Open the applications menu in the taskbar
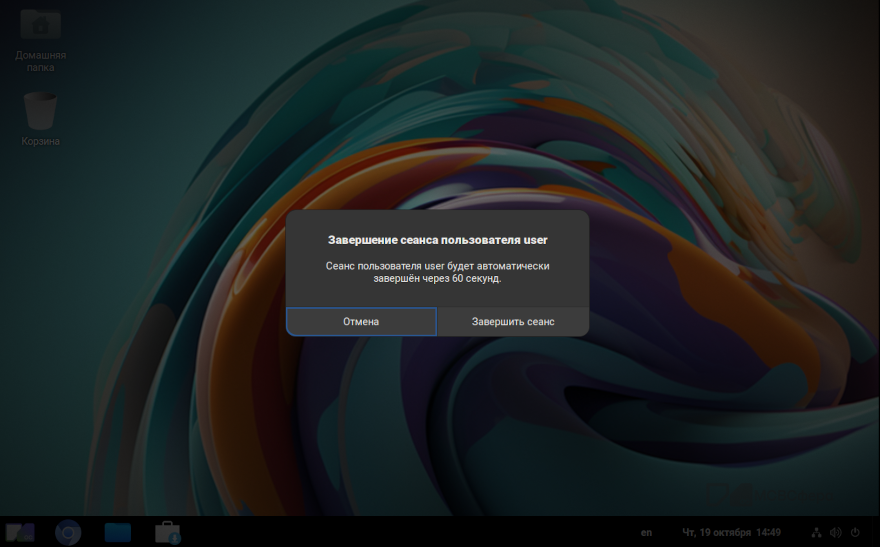Image resolution: width=880 pixels, height=547 pixels. click(x=20, y=532)
